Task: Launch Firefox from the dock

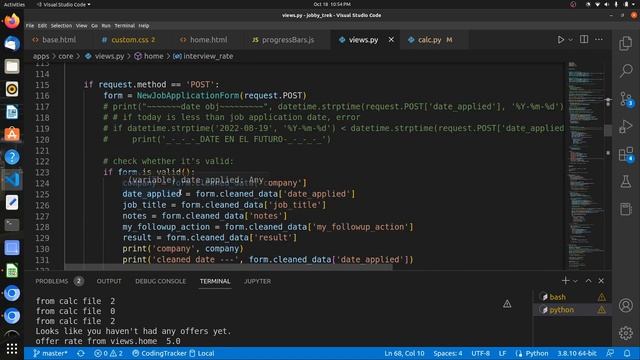Action: [12, 21]
